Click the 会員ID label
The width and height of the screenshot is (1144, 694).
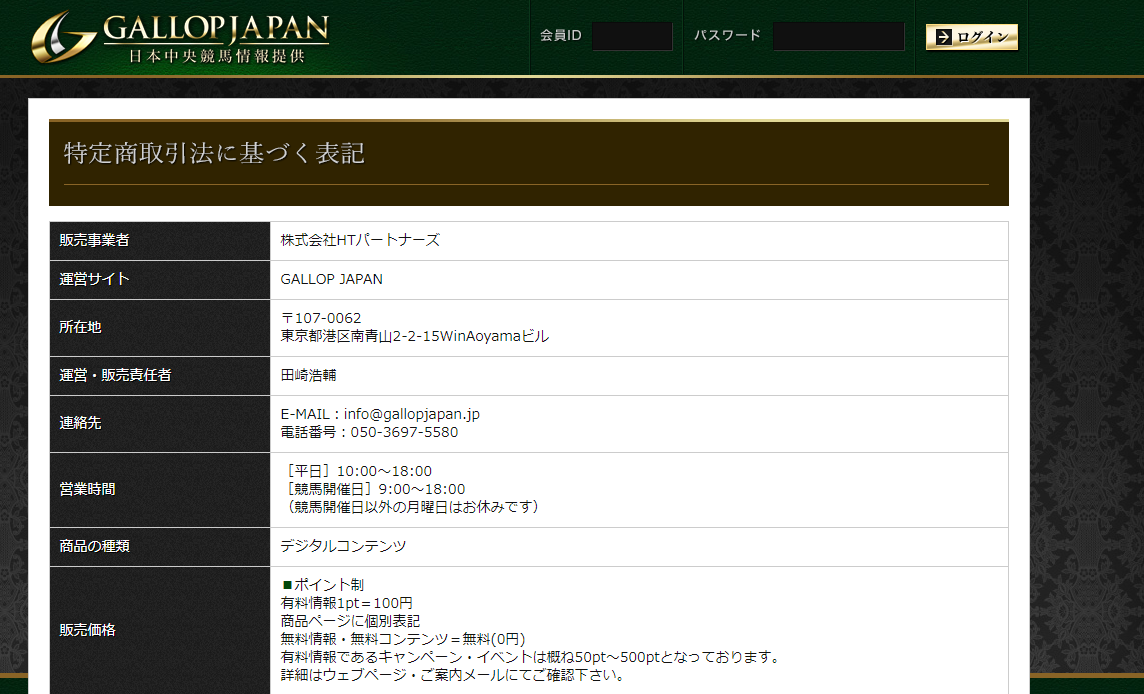coord(560,35)
